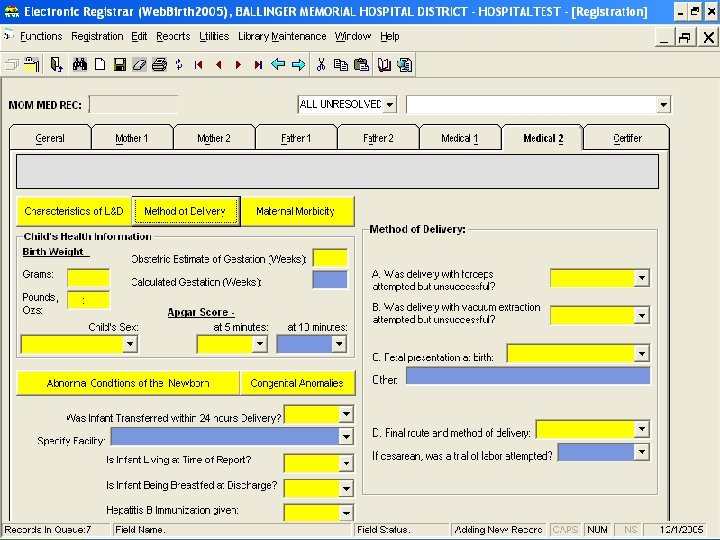Image resolution: width=720 pixels, height=540 pixels.
Task: Switch to the Mother 1 tab
Action: point(131,138)
